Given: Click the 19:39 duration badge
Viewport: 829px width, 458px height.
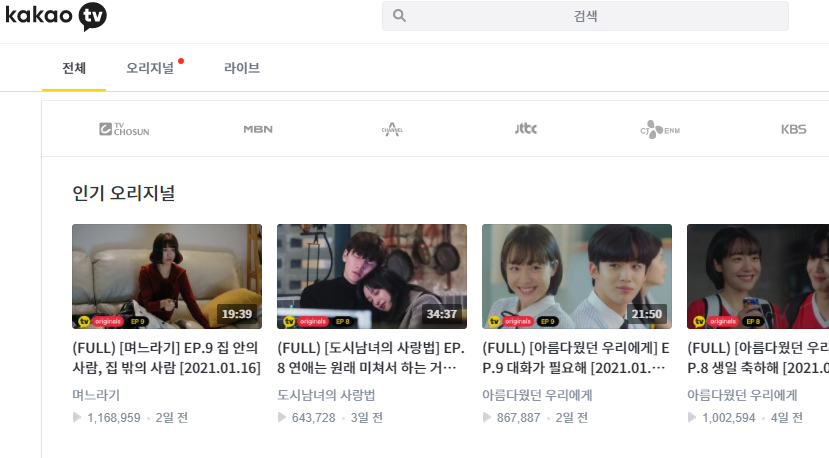Looking at the screenshot, I should (237, 314).
